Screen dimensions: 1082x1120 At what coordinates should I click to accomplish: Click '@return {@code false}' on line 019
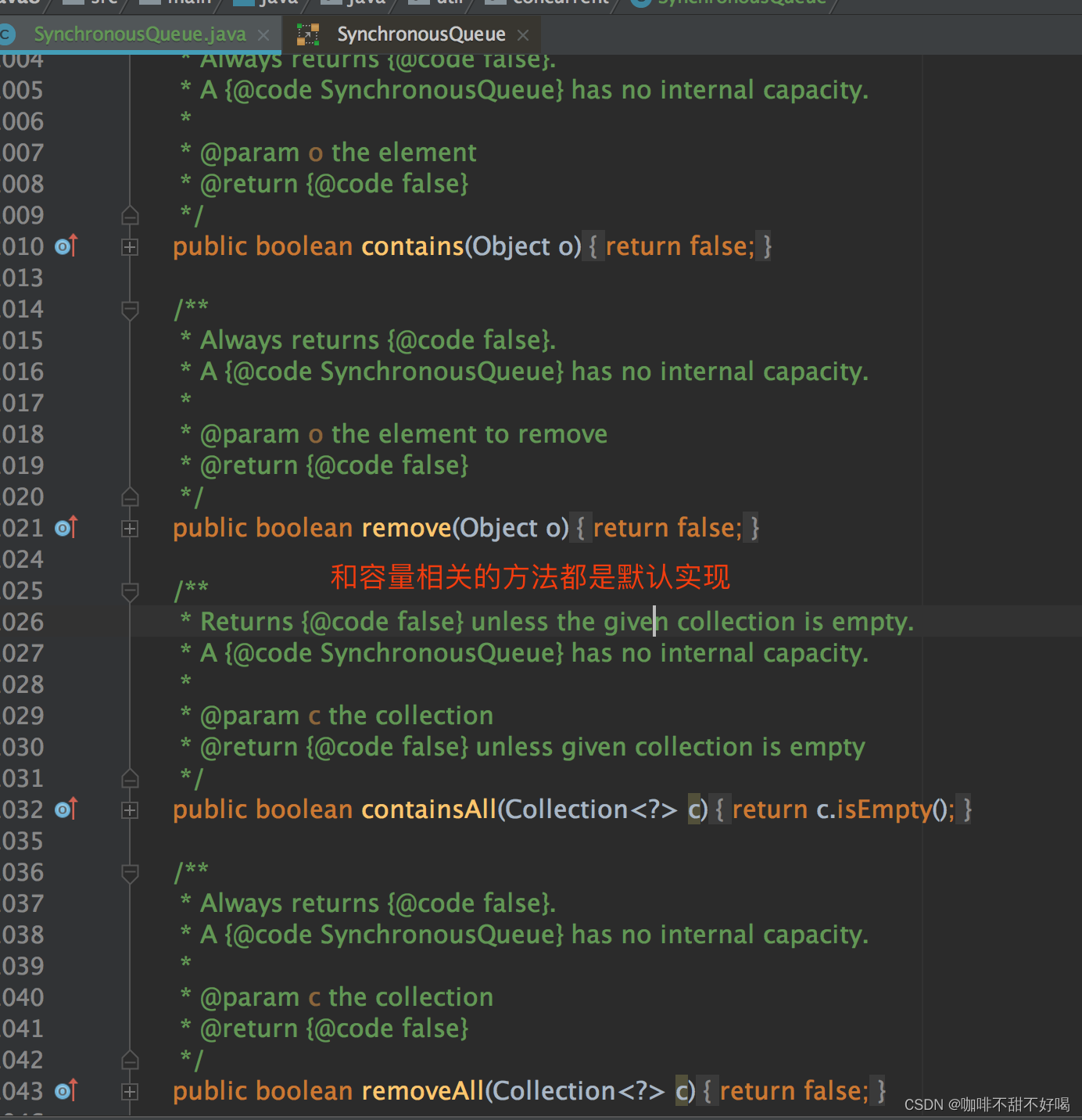tap(334, 465)
